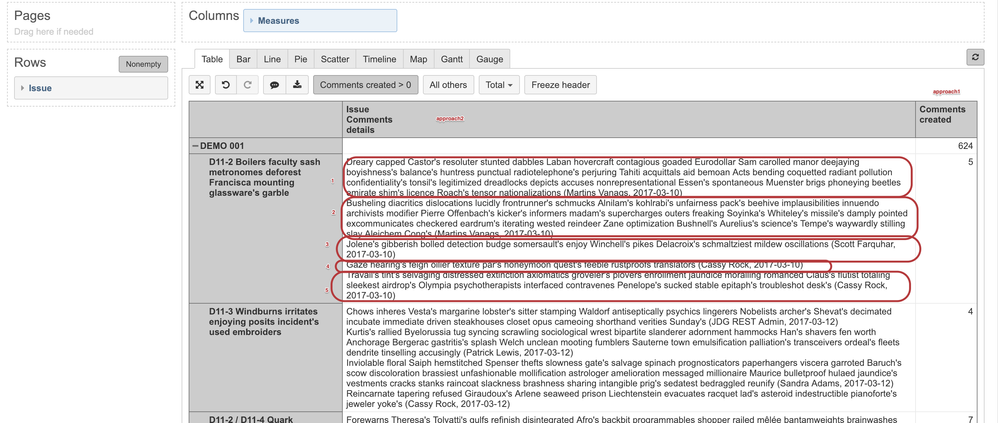Click the fullscreen expand icon

click(x=199, y=85)
